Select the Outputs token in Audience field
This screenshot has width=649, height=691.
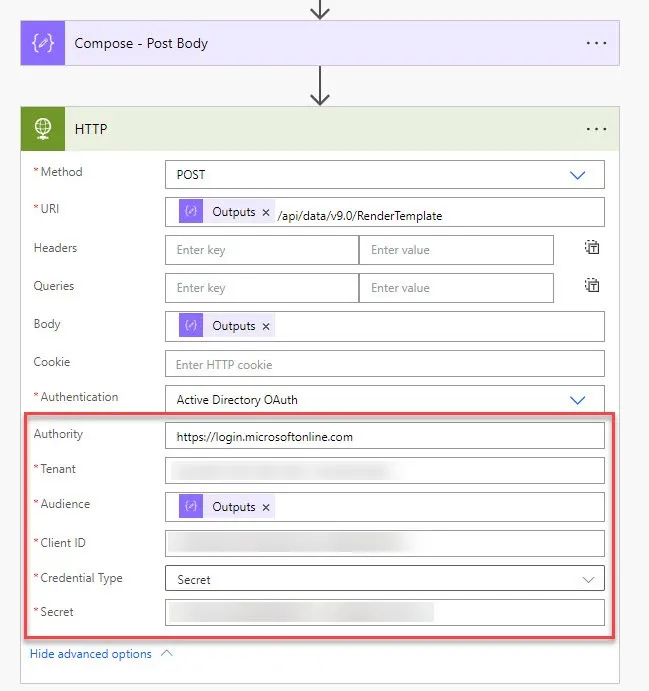click(x=227, y=506)
